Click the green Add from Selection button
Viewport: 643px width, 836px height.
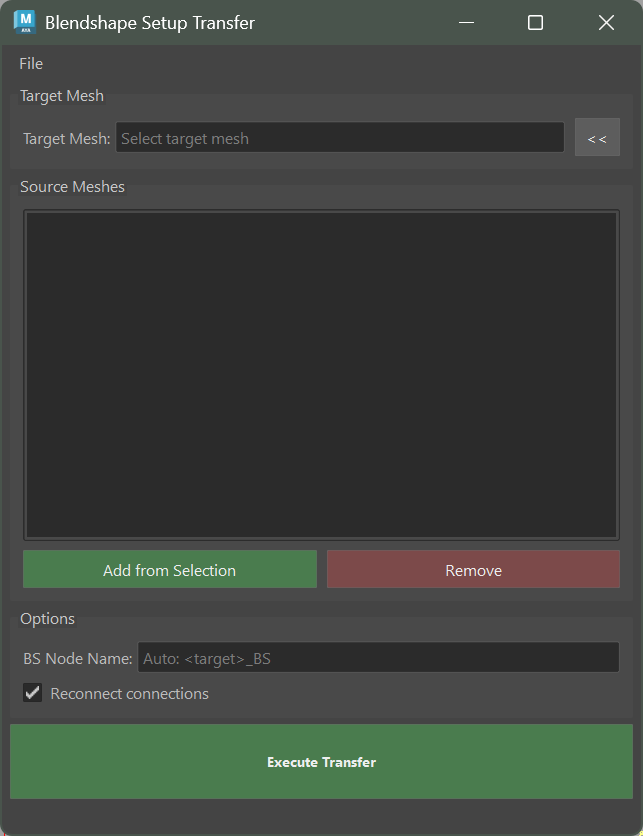click(x=169, y=570)
